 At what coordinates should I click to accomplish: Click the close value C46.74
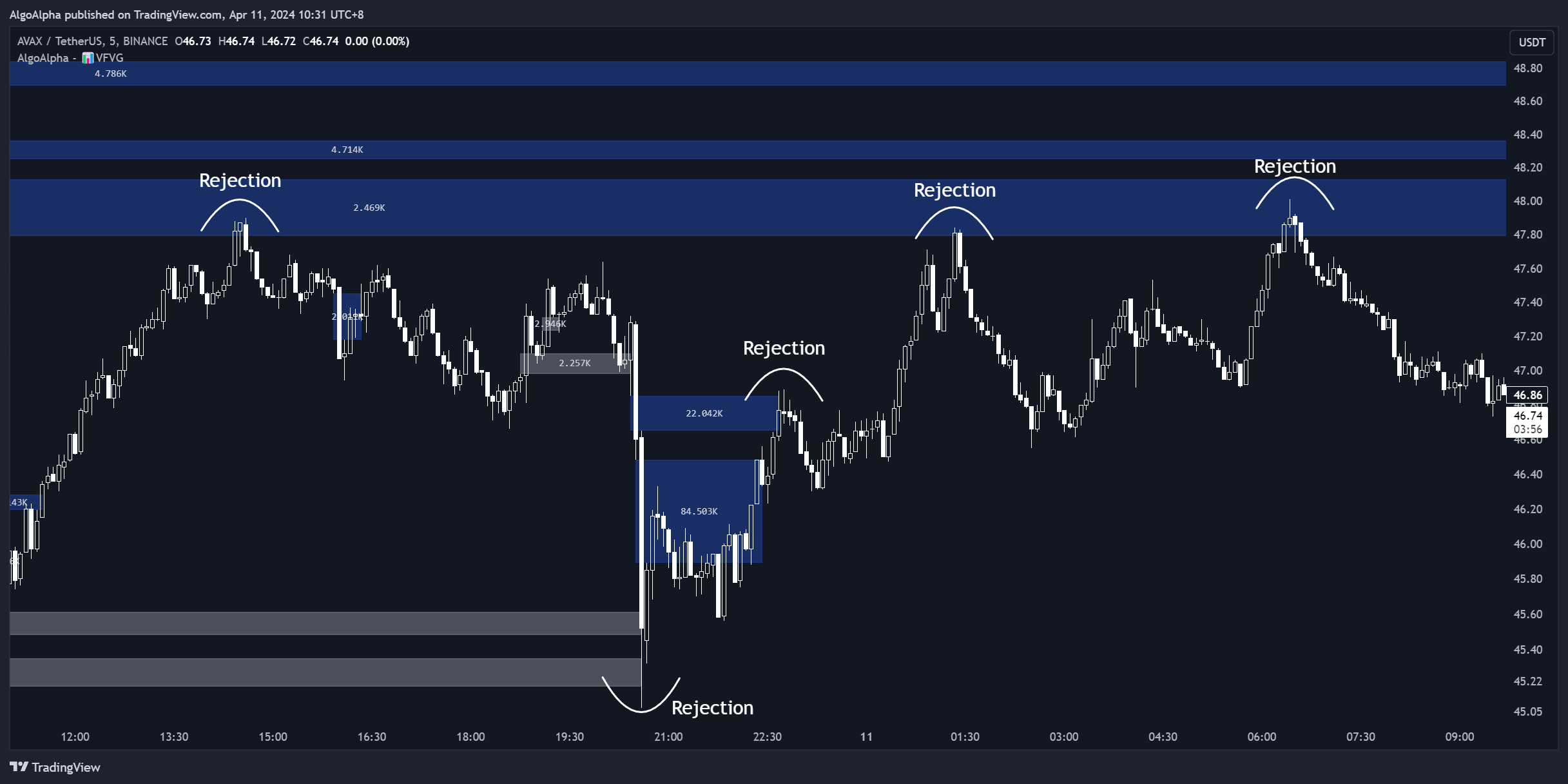point(320,41)
